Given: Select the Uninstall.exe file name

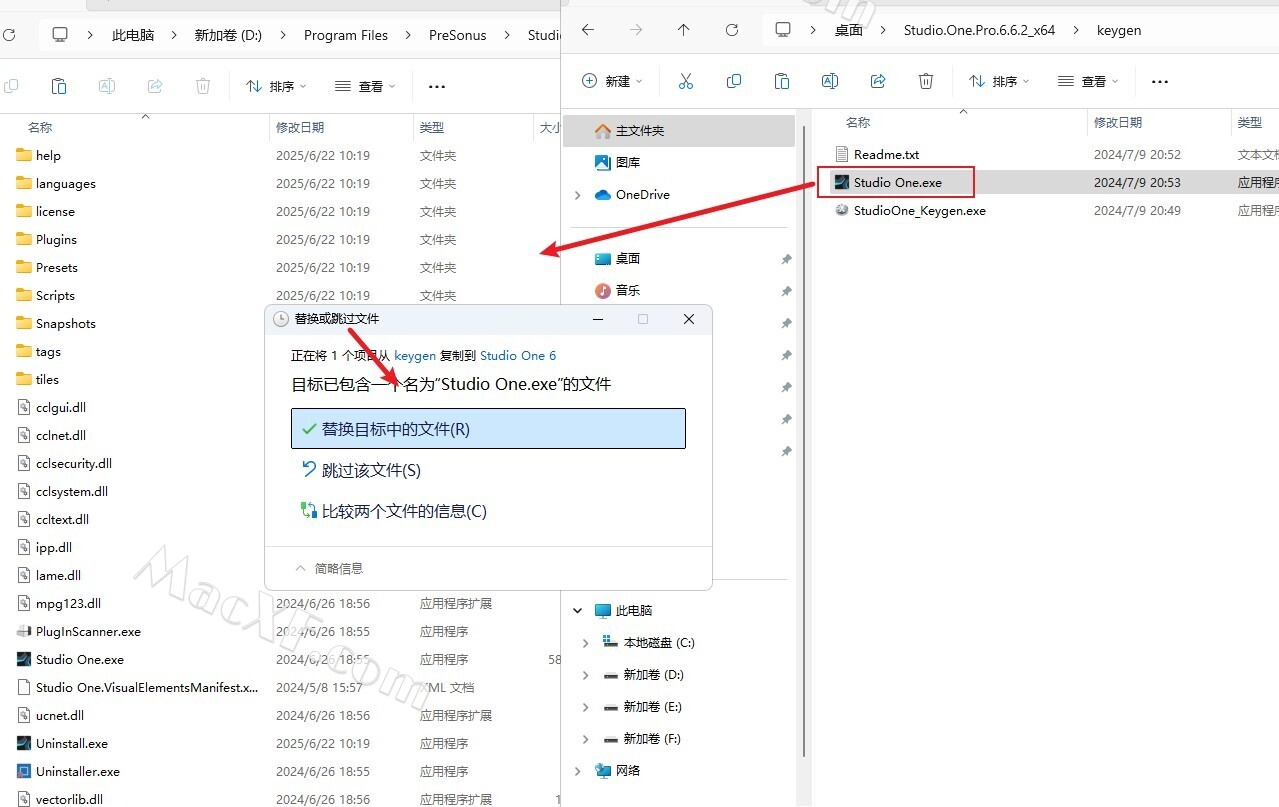Looking at the screenshot, I should click(x=72, y=744).
